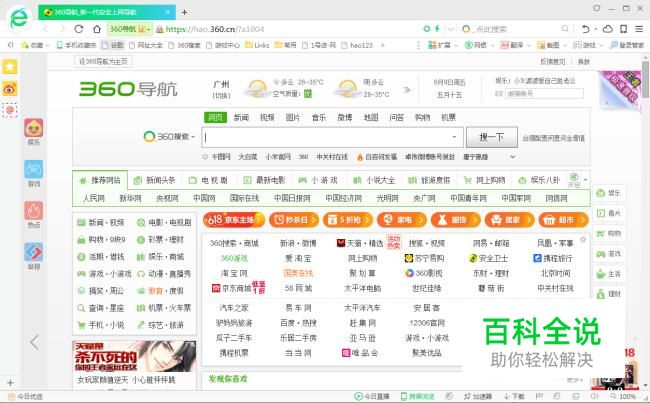Click the yellow star favorites sidebar icon
Image resolution: width=650 pixels, height=403 pixels.
10,66
